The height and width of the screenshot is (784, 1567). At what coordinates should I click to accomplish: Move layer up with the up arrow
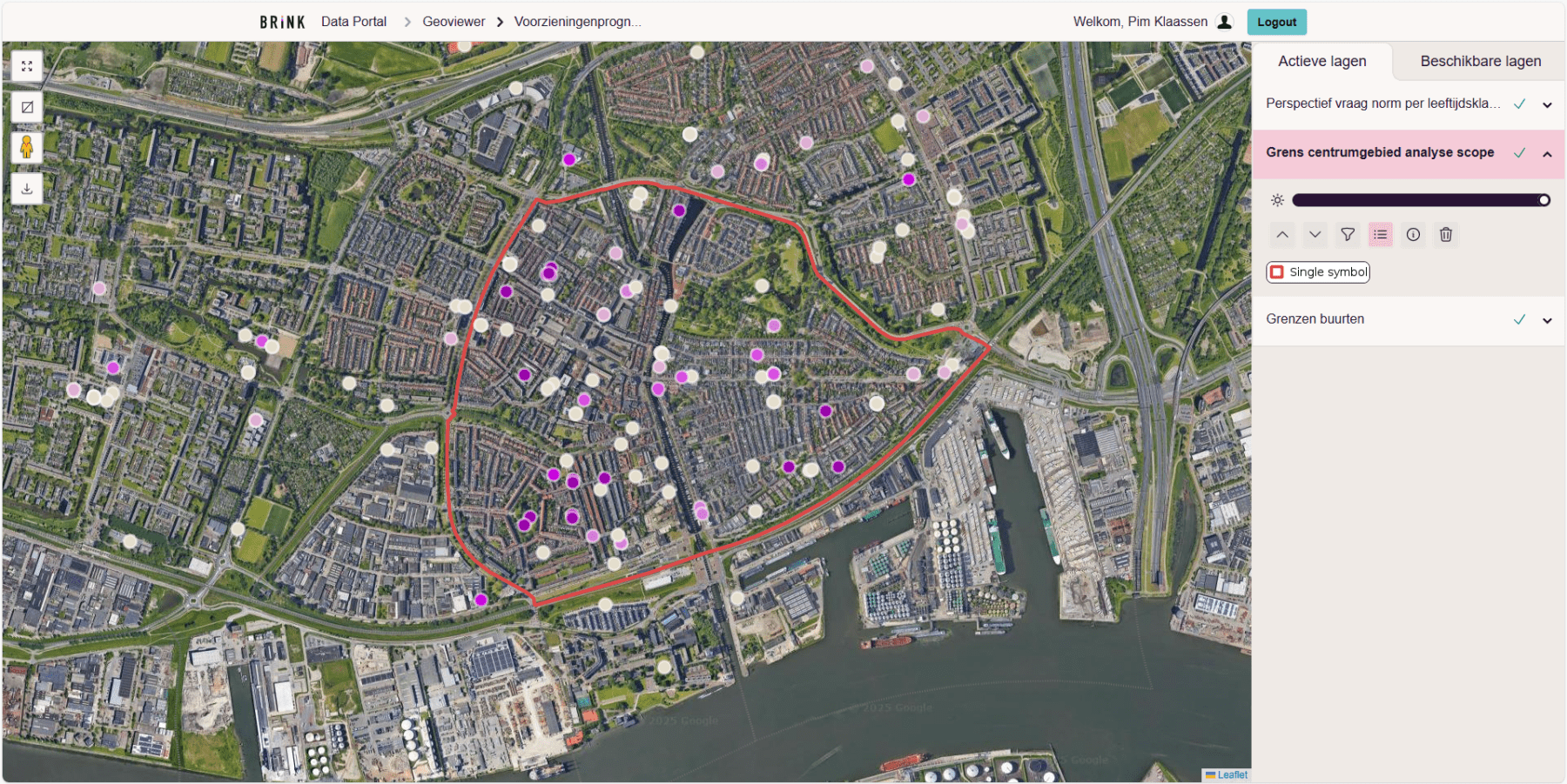tap(1282, 235)
